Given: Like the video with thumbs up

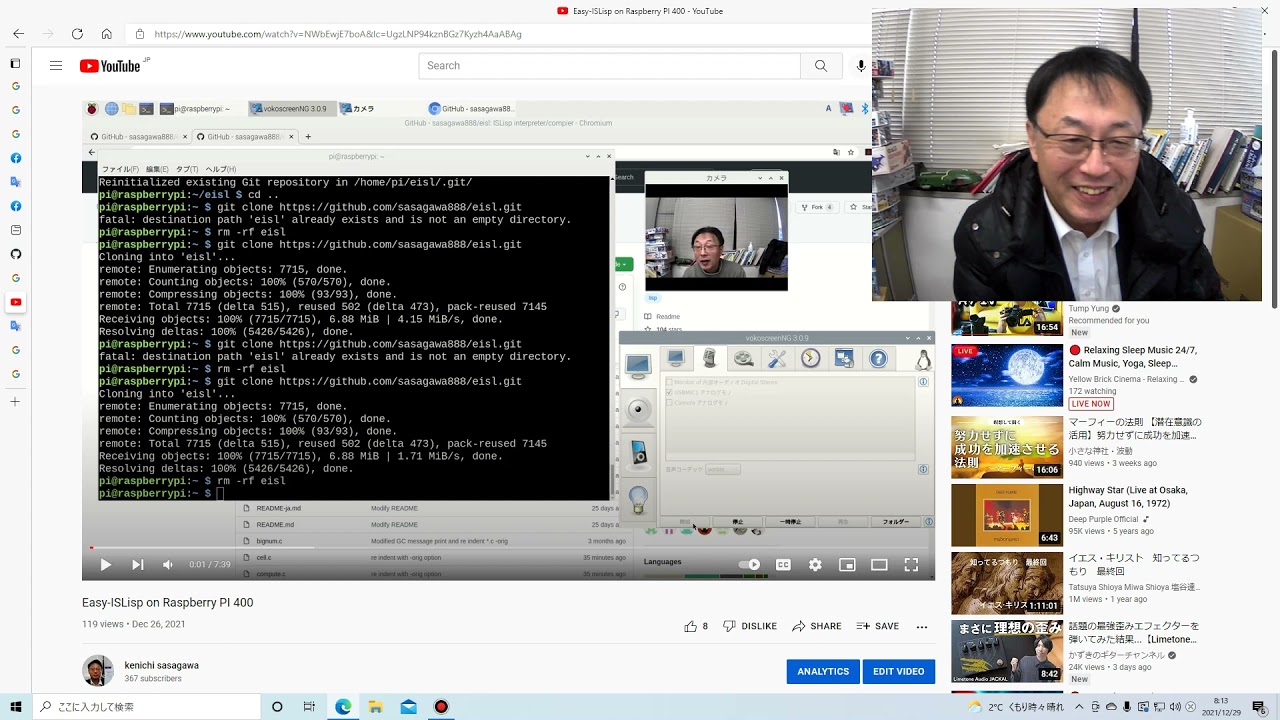Looking at the screenshot, I should point(696,626).
